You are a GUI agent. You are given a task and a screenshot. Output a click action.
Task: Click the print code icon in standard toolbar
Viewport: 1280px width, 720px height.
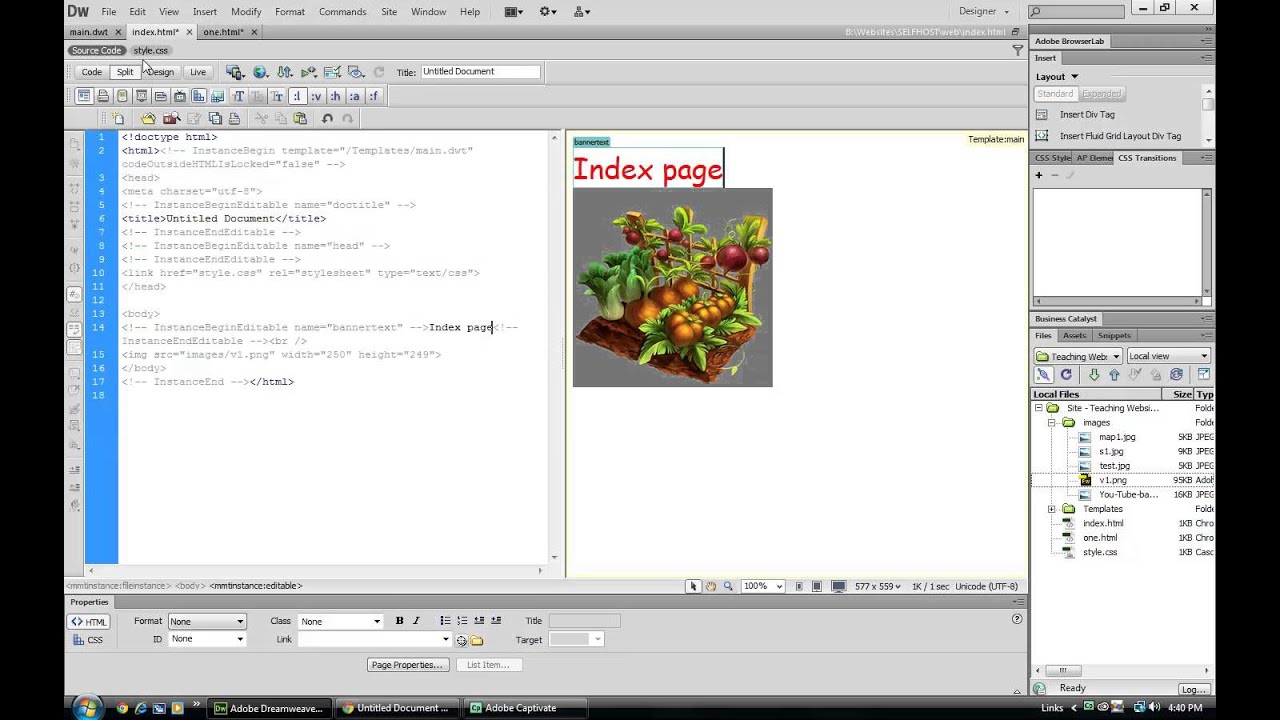click(234, 118)
